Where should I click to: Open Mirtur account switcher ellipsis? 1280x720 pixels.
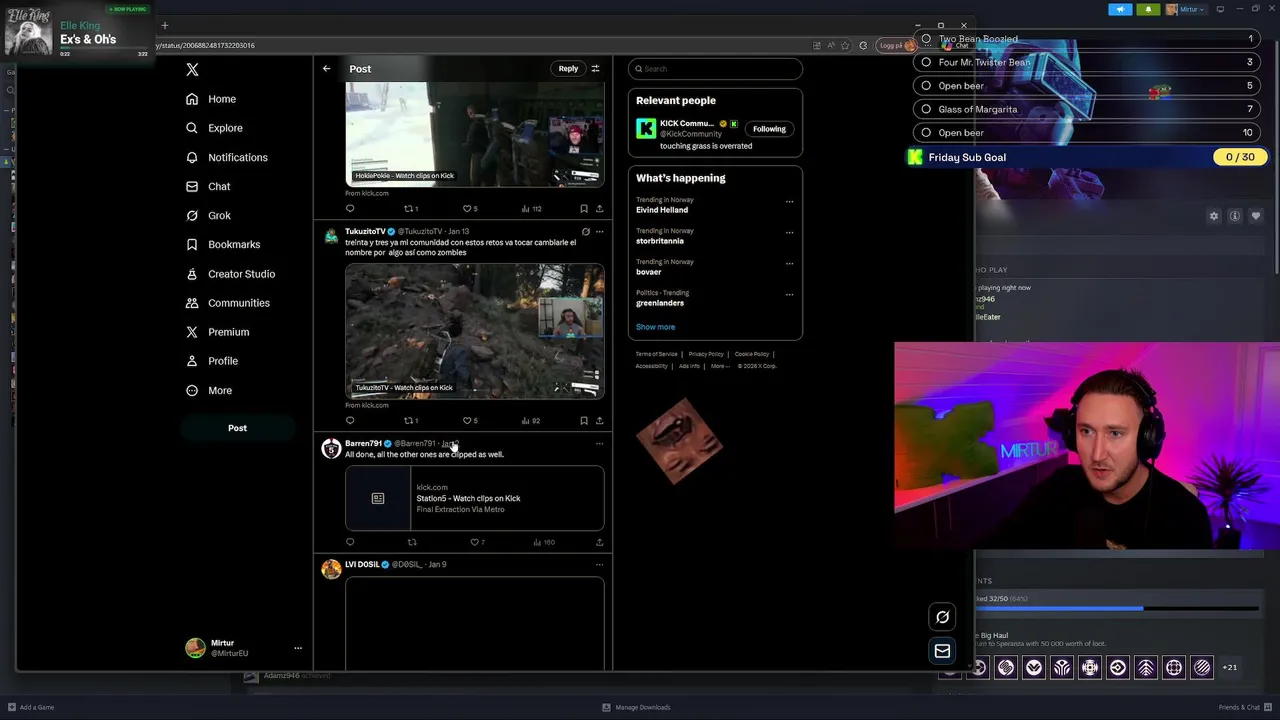pyautogui.click(x=297, y=648)
